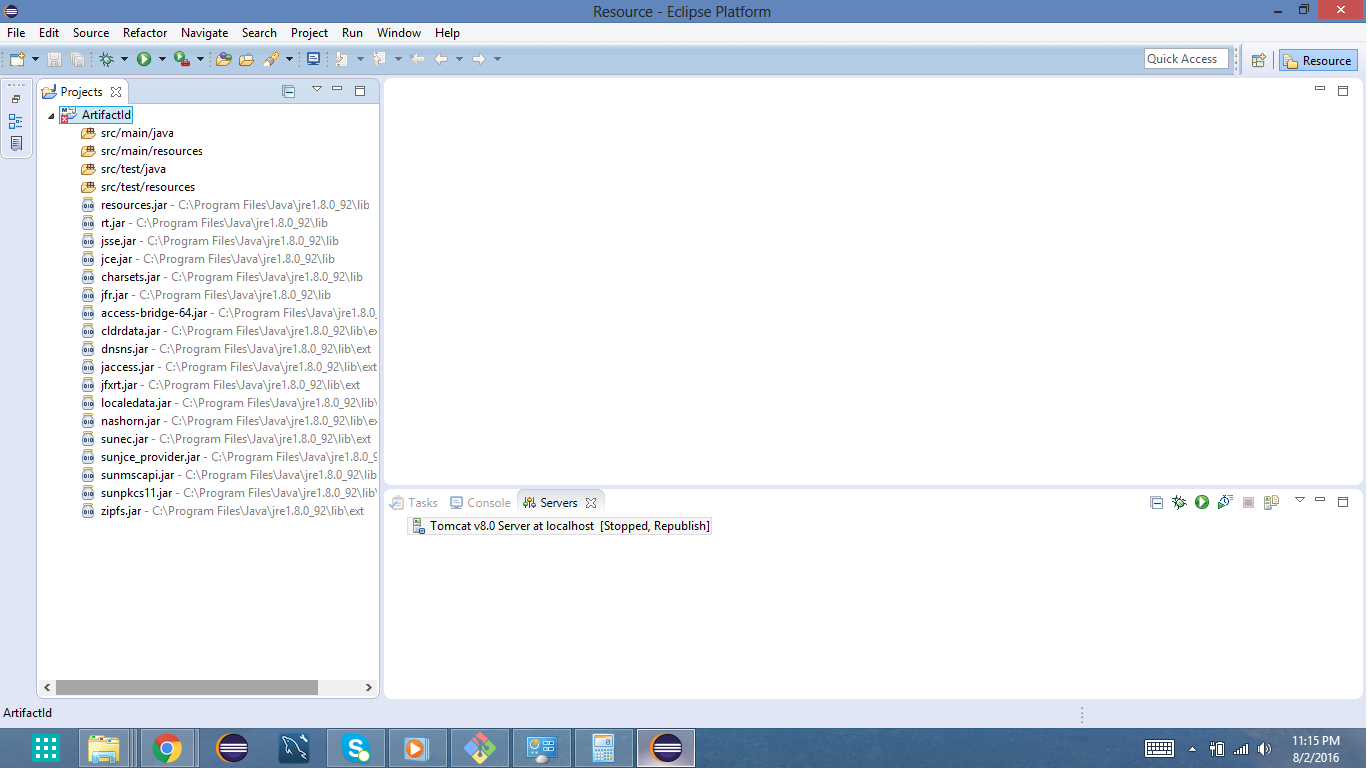This screenshot has width=1368, height=769.
Task: Start the server in profile mode
Action: click(x=1225, y=502)
